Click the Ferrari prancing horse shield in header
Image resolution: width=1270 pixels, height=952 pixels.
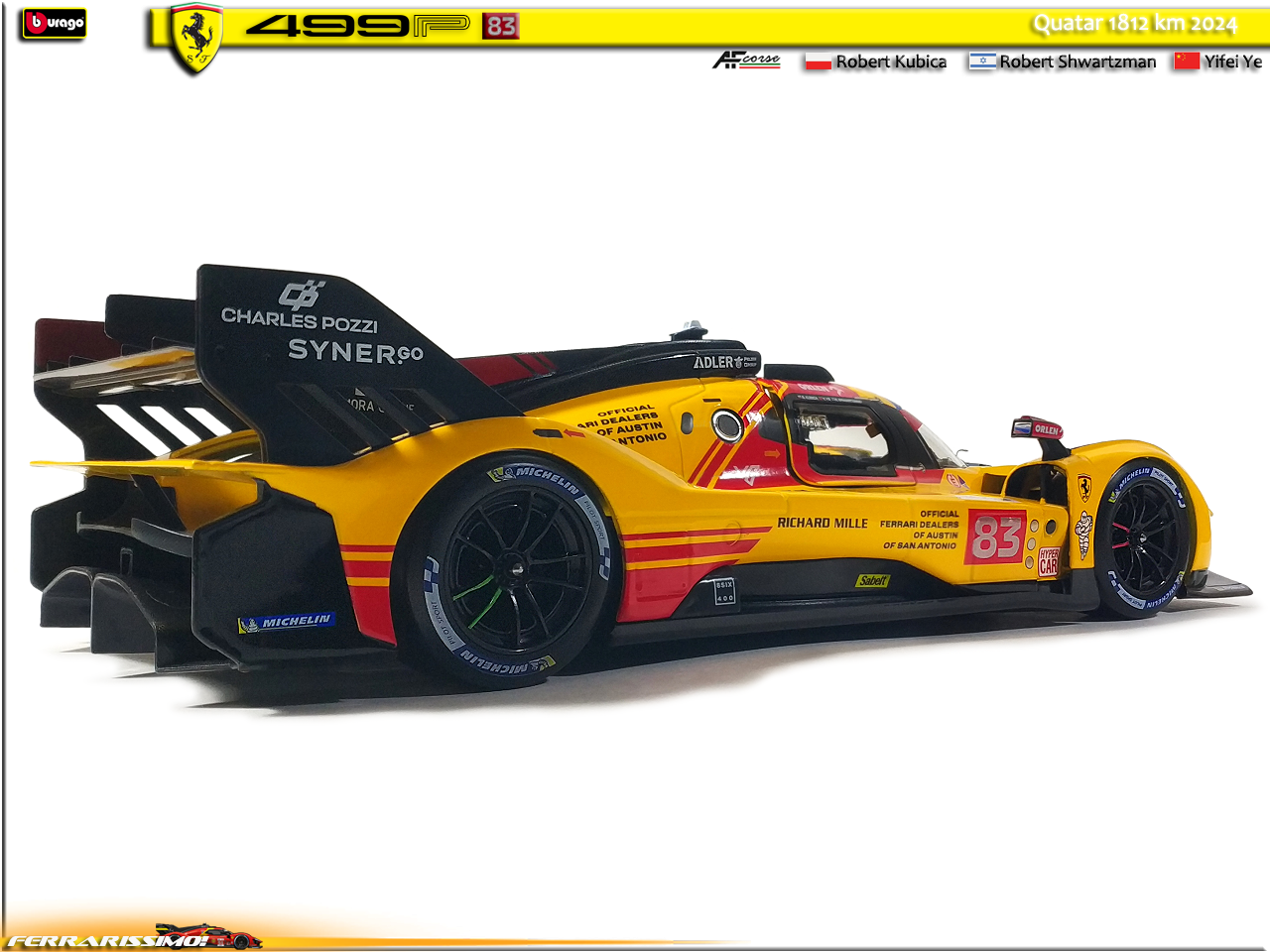tap(195, 39)
